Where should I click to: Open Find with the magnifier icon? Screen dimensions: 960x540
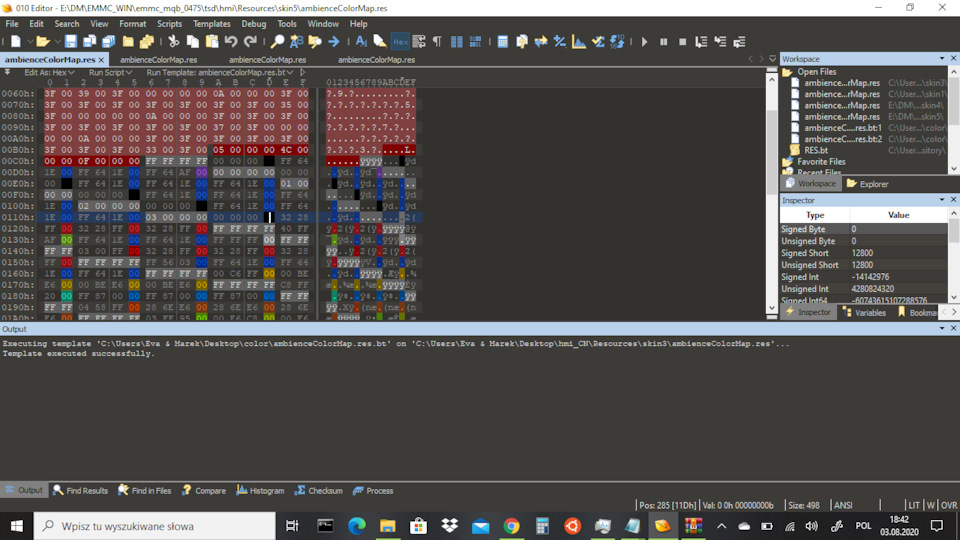click(x=277, y=42)
